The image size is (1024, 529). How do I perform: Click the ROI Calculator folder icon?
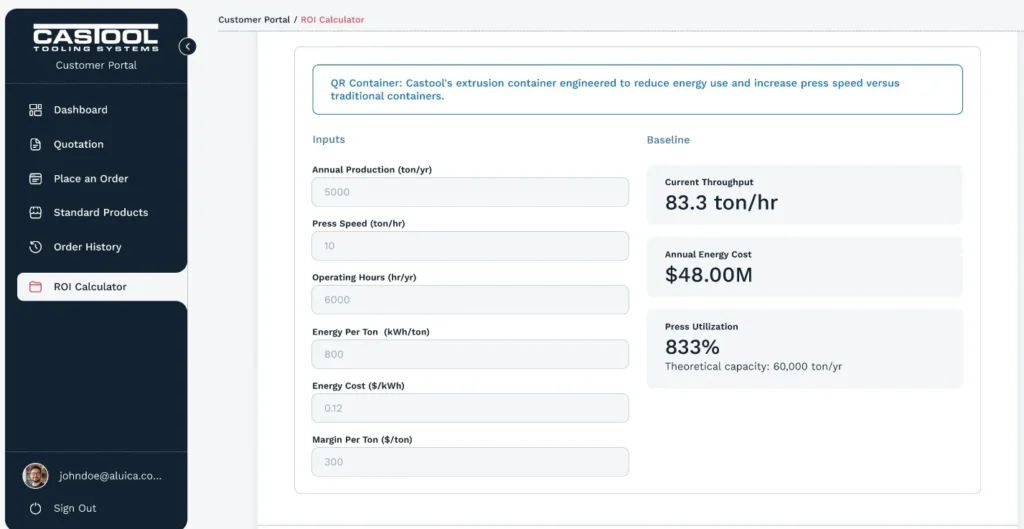(36, 287)
